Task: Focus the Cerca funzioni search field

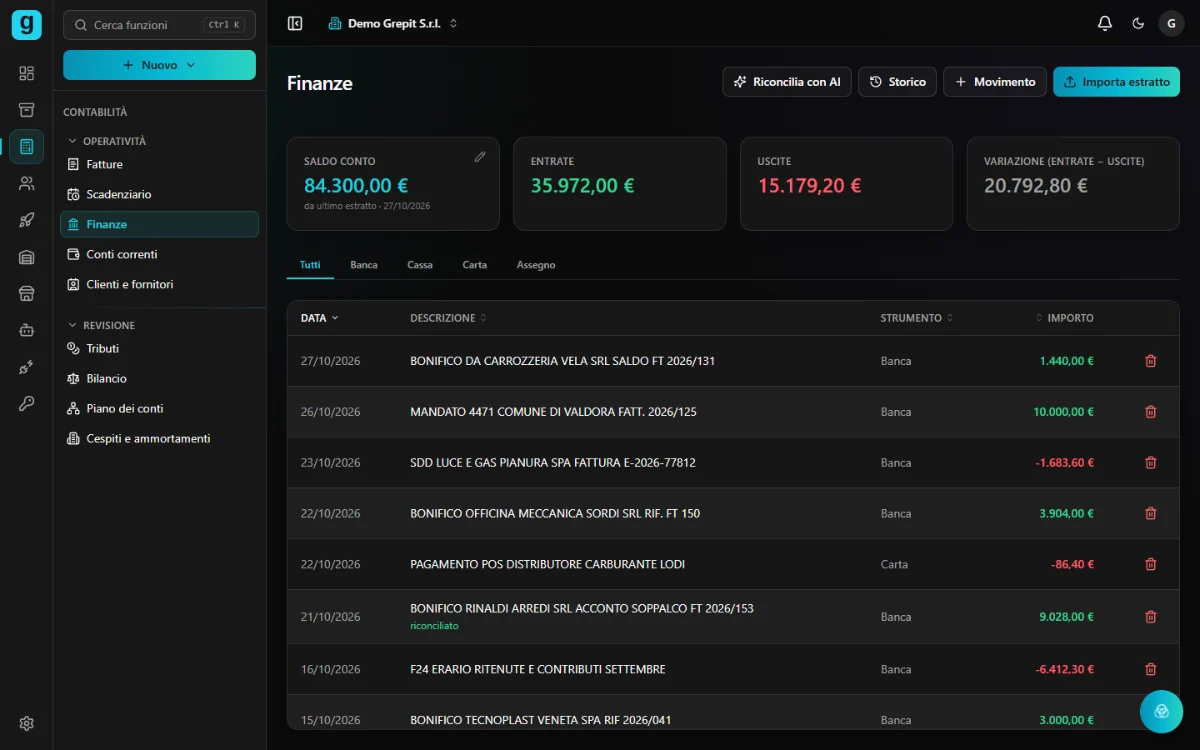Action: tap(159, 25)
